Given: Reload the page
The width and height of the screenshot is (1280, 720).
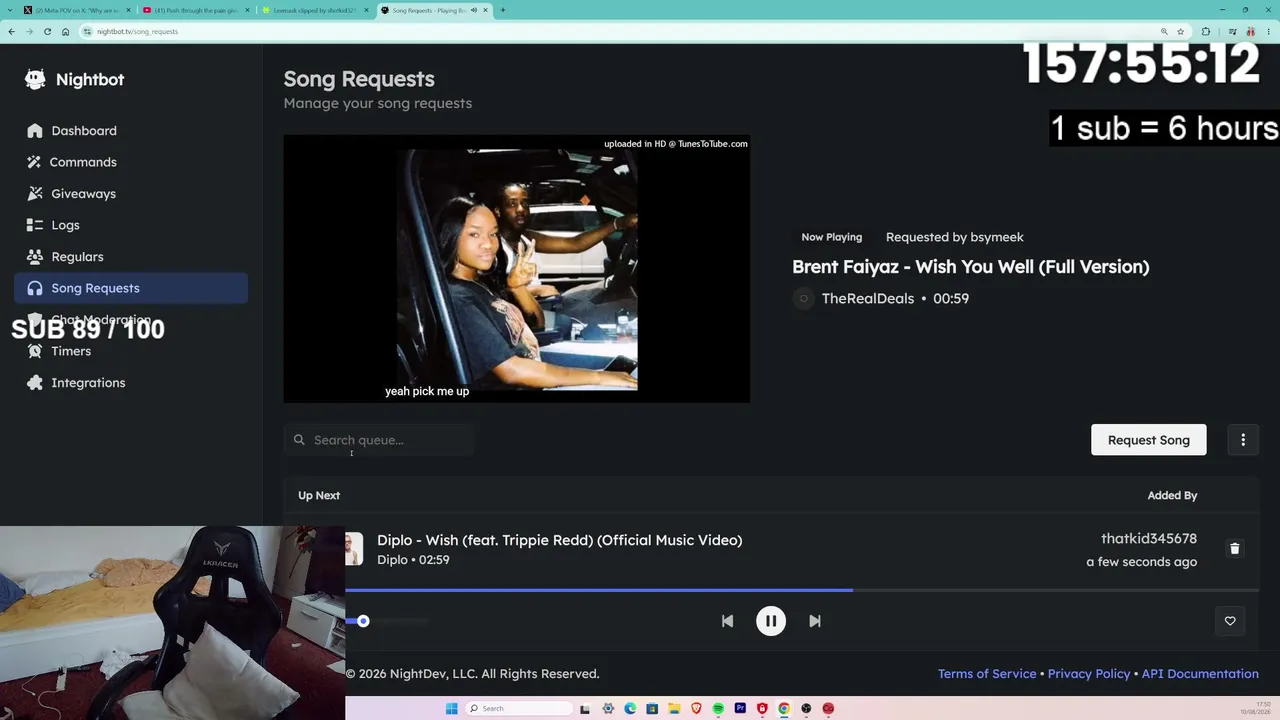Looking at the screenshot, I should (x=47, y=31).
